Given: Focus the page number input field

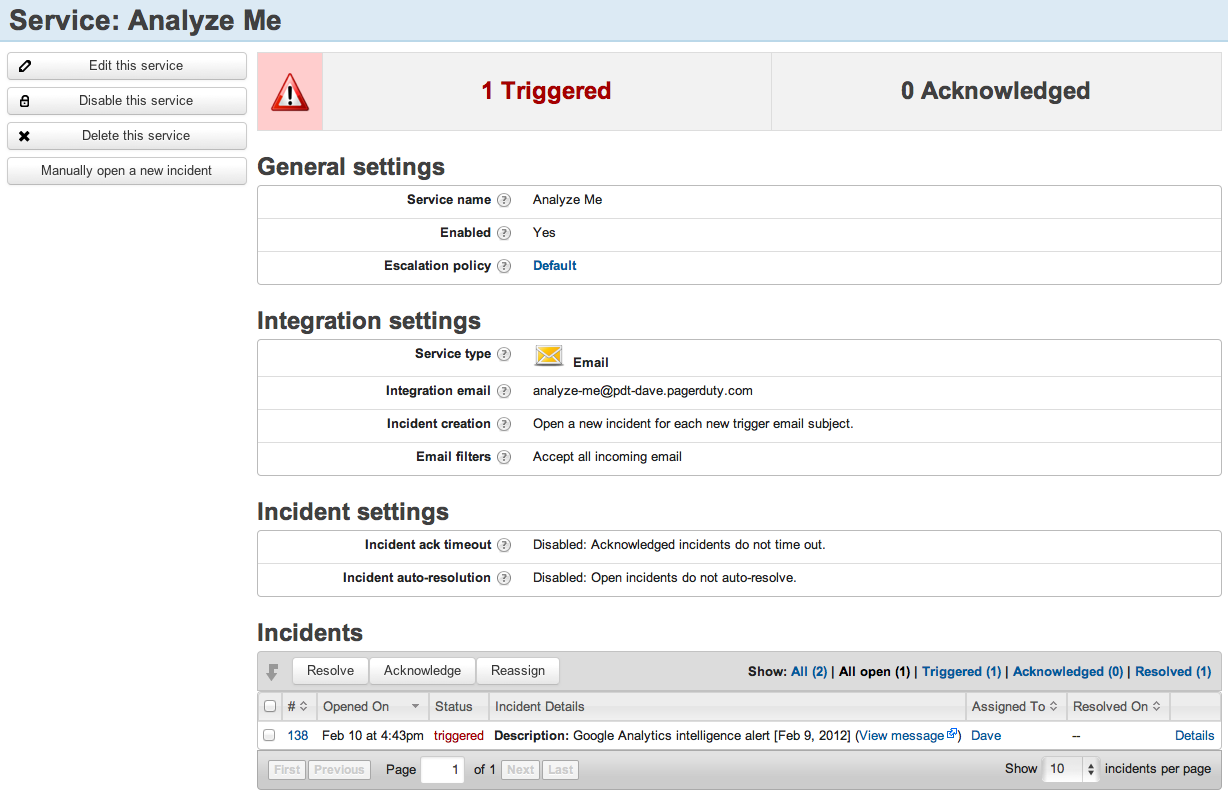Looking at the screenshot, I should coord(443,770).
